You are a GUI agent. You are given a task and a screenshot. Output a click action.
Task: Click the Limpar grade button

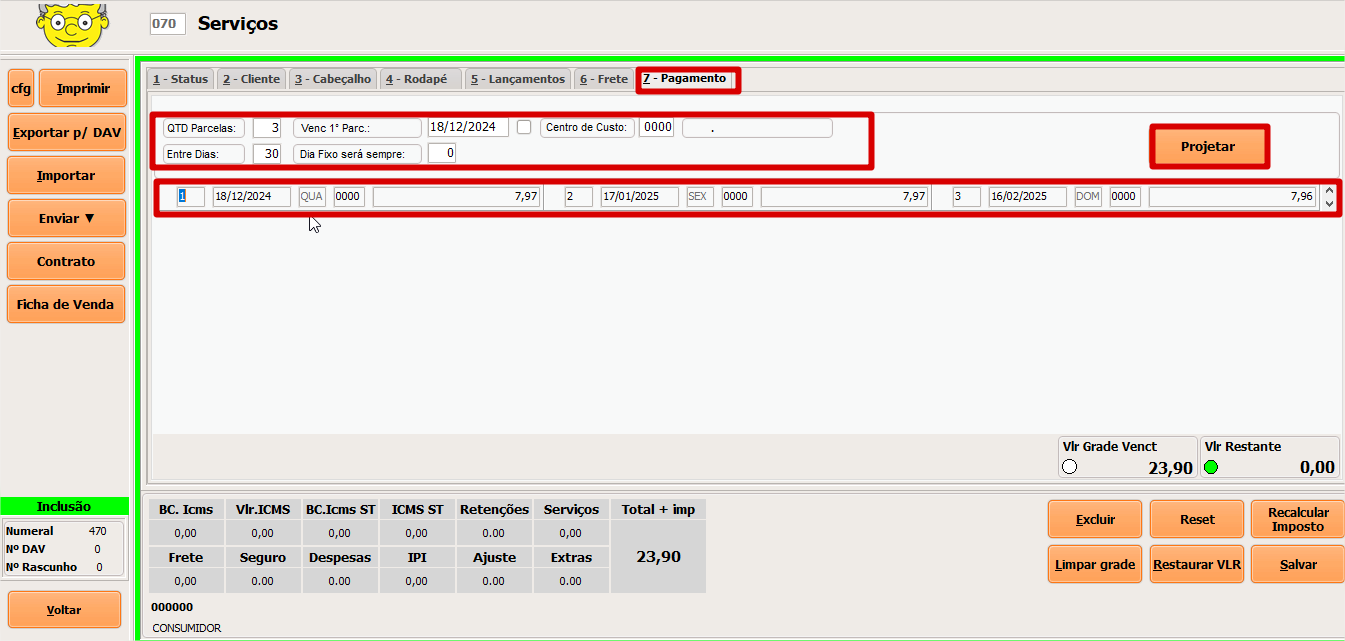[1095, 565]
